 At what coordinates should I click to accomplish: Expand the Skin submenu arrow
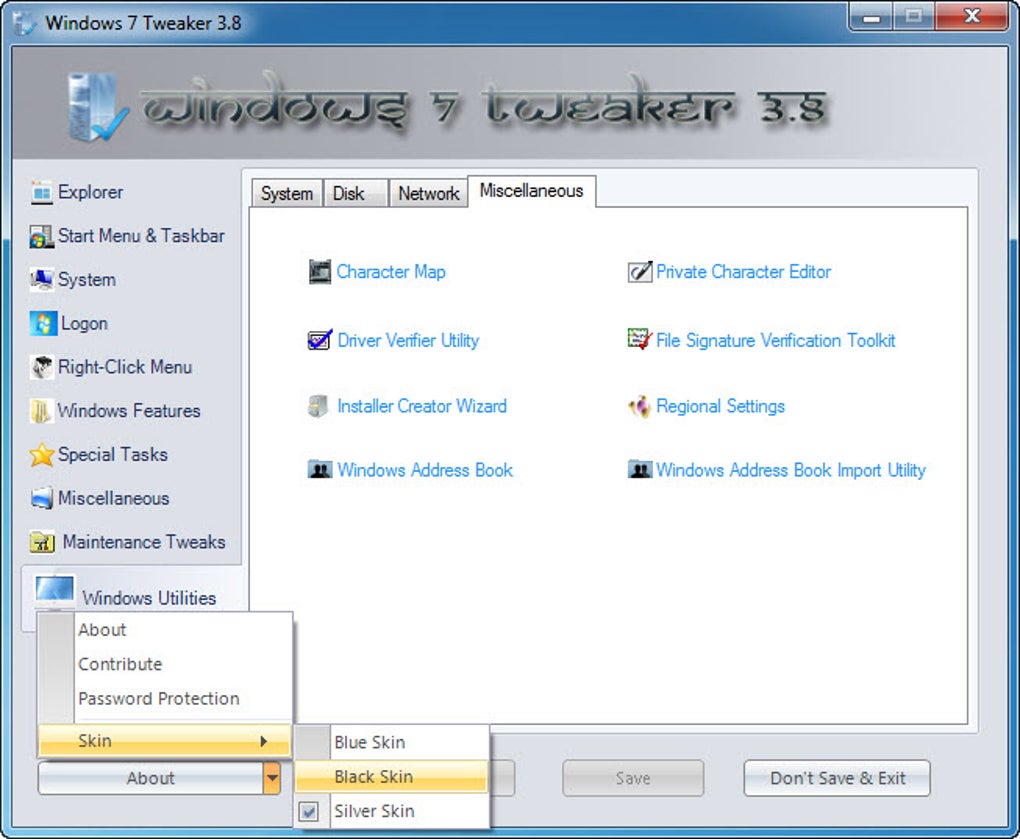coord(263,741)
